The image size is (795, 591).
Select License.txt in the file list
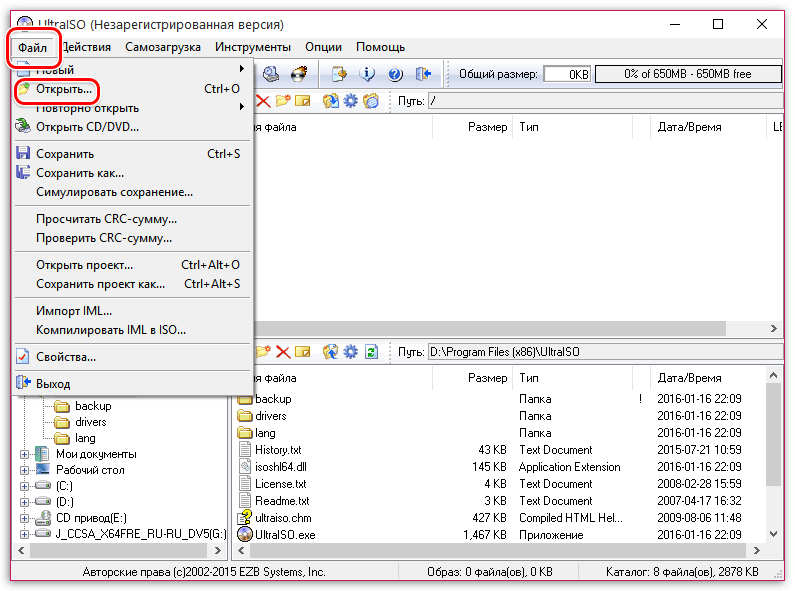point(280,484)
